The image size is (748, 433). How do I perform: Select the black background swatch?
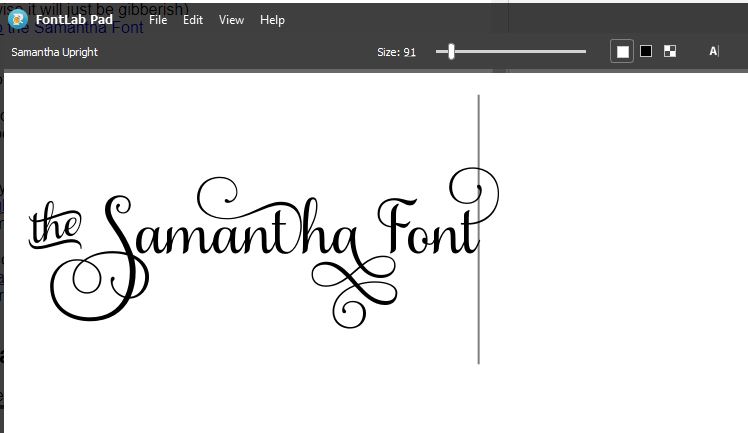point(646,51)
